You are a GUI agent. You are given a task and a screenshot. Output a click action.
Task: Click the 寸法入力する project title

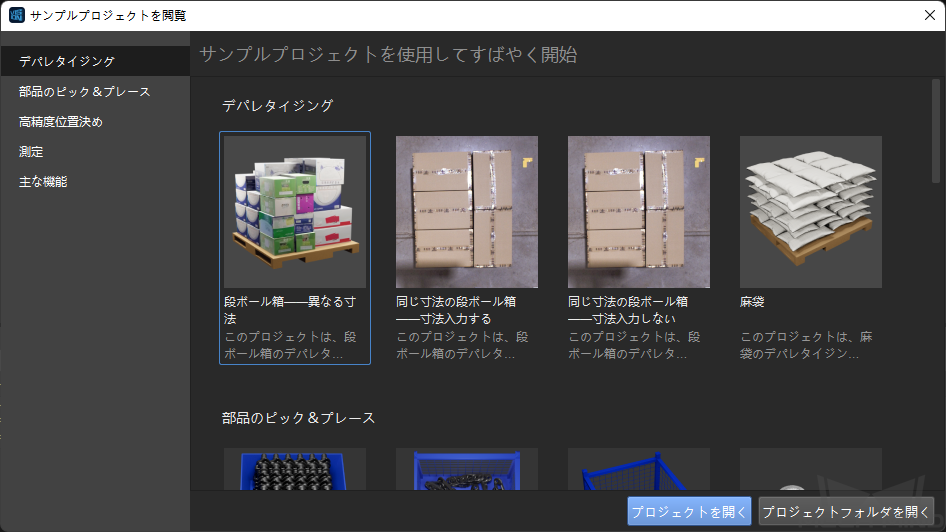click(456, 309)
